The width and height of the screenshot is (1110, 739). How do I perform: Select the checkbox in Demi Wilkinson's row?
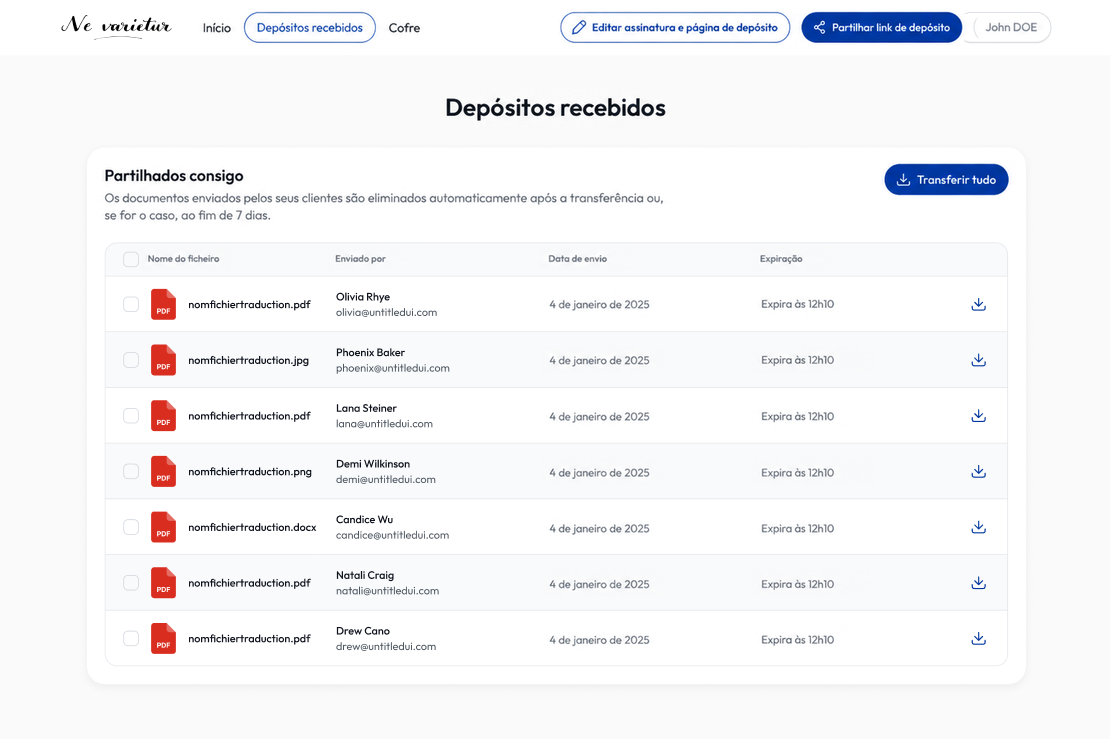tap(131, 471)
